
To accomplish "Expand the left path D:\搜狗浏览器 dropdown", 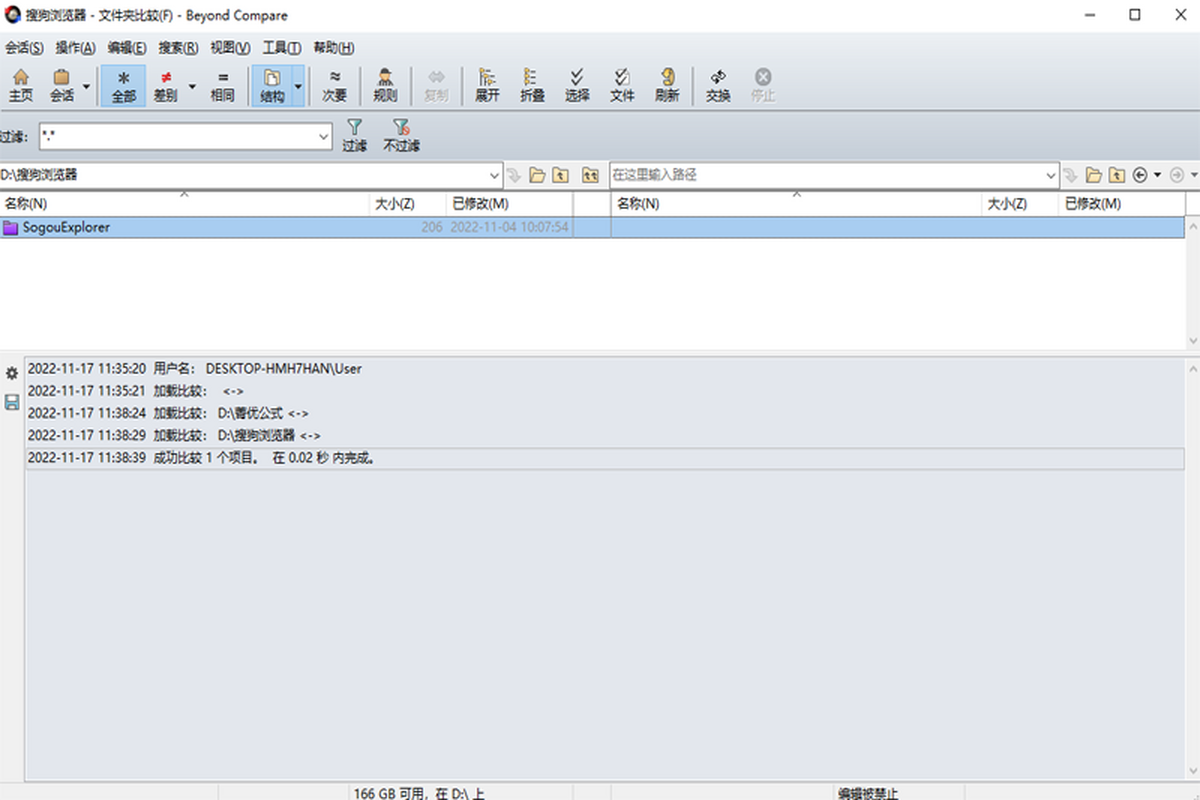I will (x=494, y=175).
